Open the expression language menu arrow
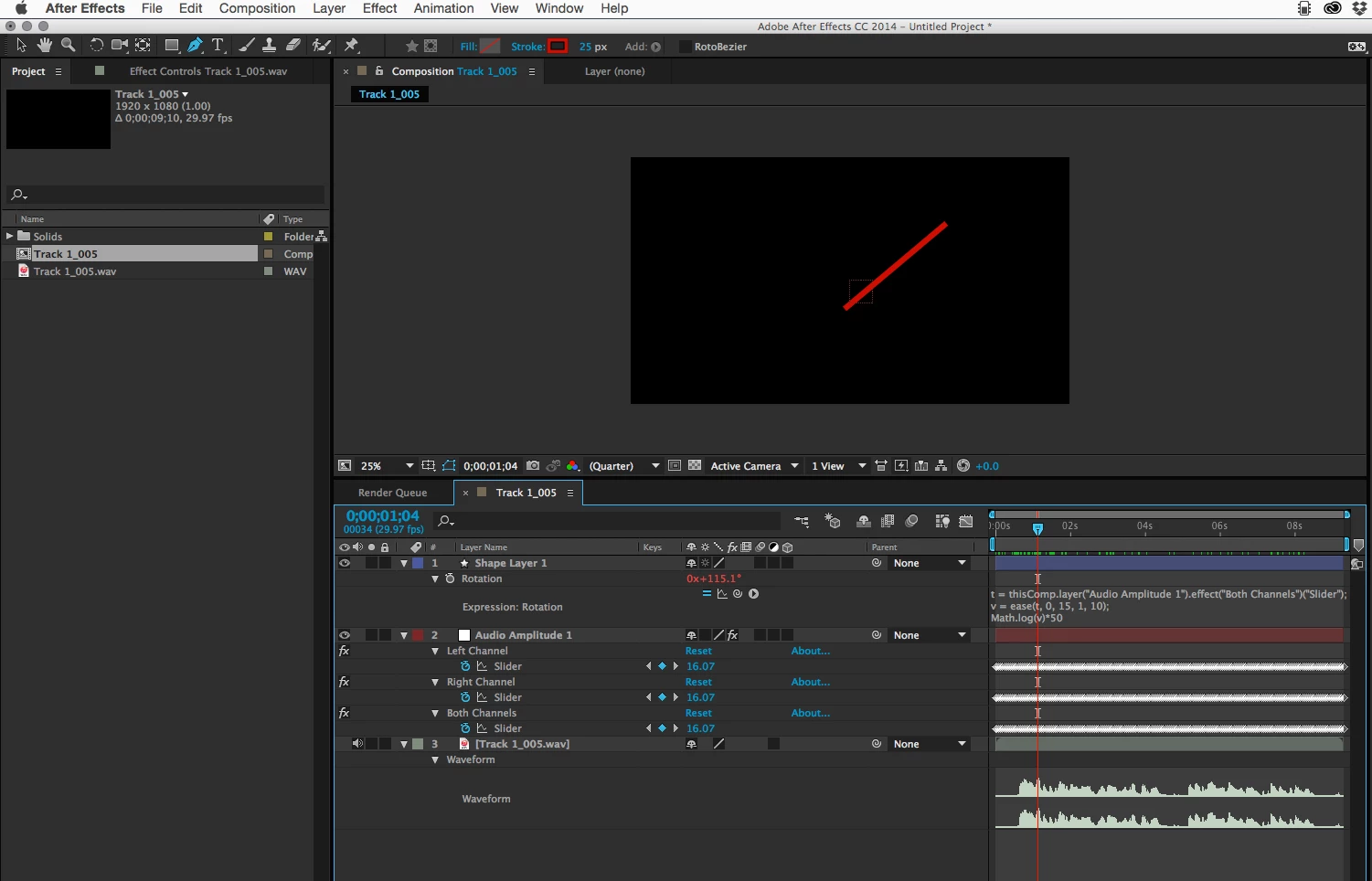The height and width of the screenshot is (881, 1372). [x=754, y=594]
